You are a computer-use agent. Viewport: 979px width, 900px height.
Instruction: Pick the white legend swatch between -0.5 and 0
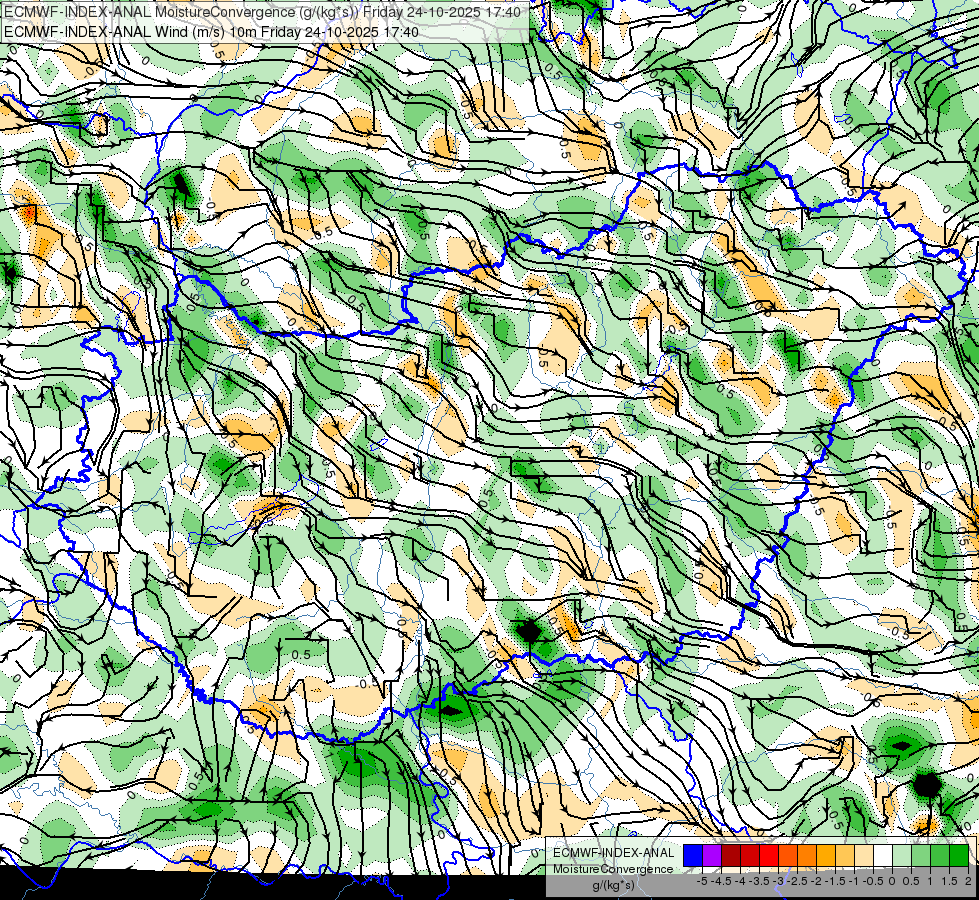(x=883, y=856)
